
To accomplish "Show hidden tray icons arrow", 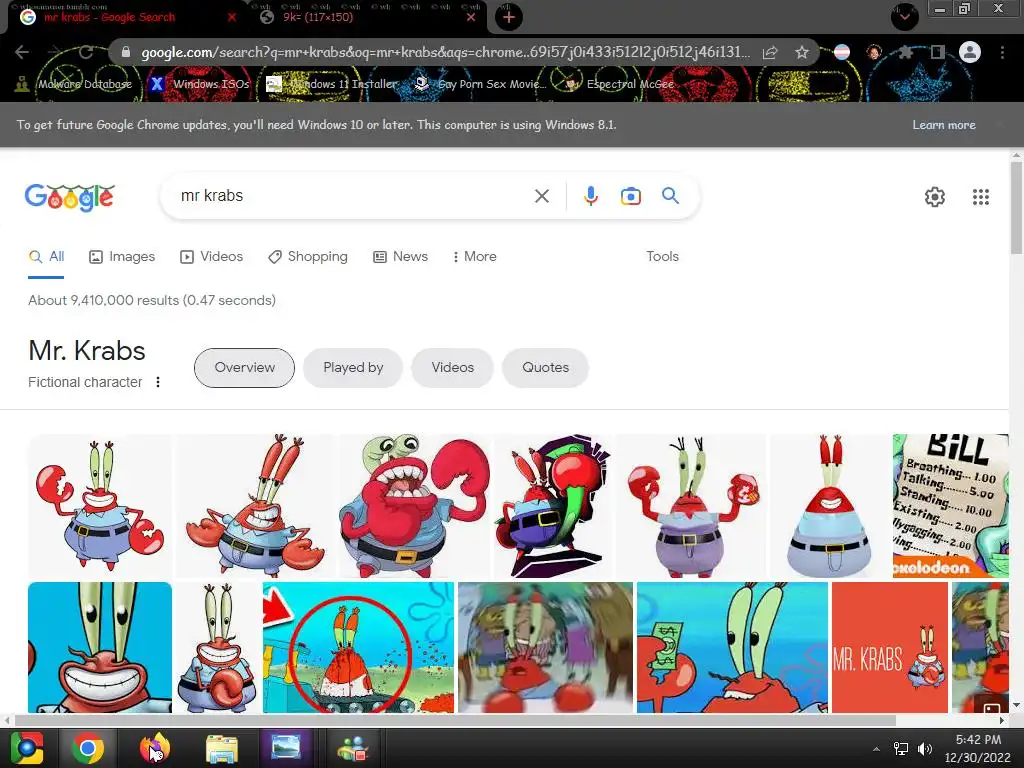I will pyautogui.click(x=876, y=749).
